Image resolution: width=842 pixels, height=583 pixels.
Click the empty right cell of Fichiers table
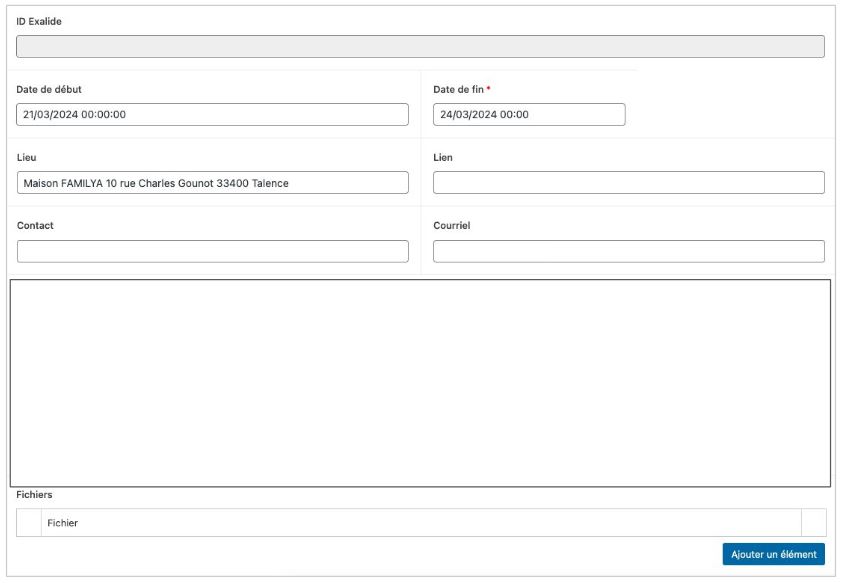click(813, 523)
